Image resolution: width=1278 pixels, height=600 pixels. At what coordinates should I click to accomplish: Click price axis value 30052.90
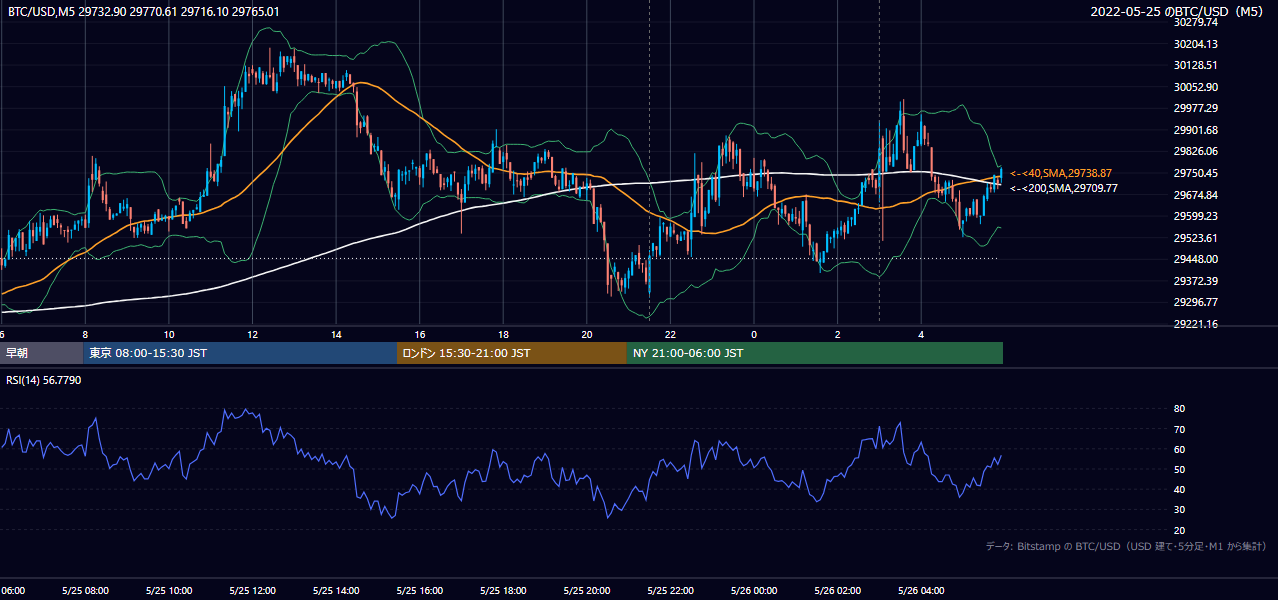point(1196,87)
